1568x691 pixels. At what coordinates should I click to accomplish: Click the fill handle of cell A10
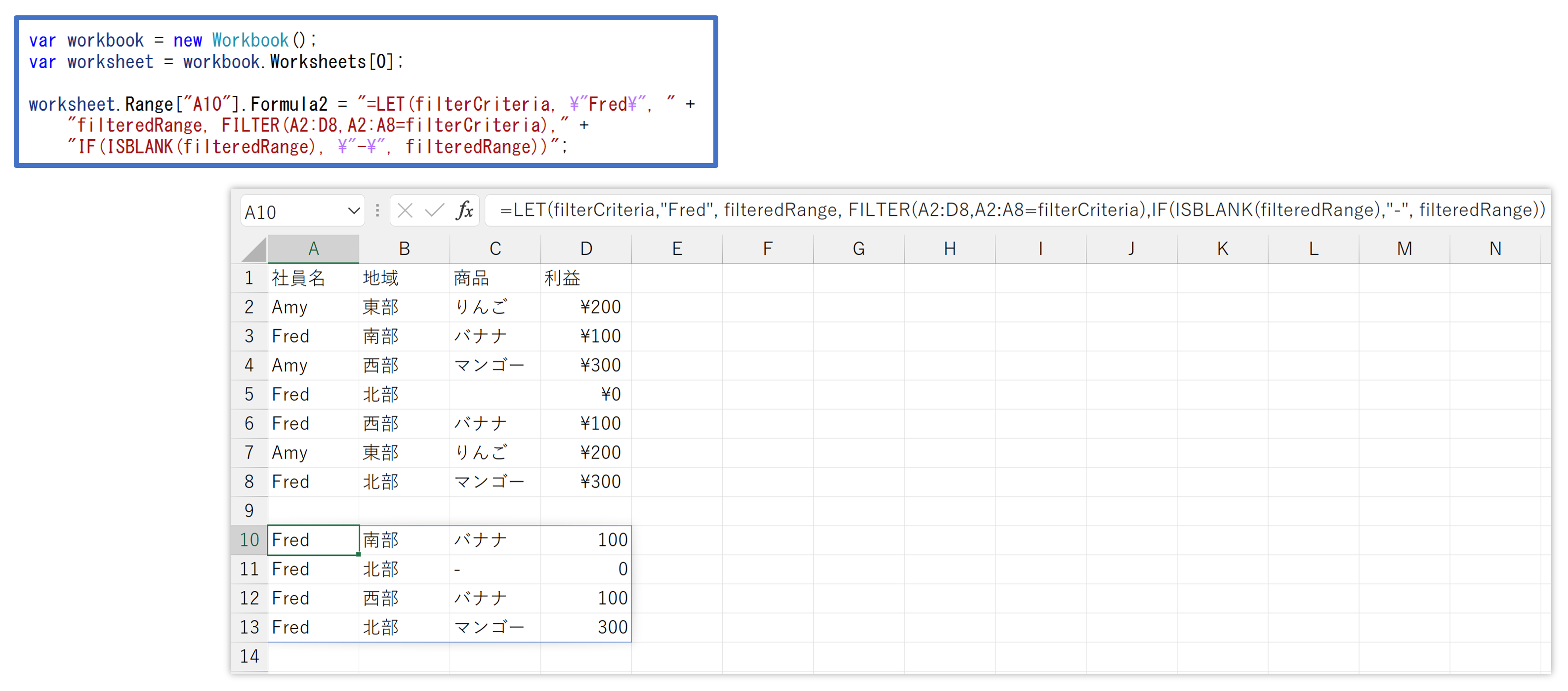359,555
